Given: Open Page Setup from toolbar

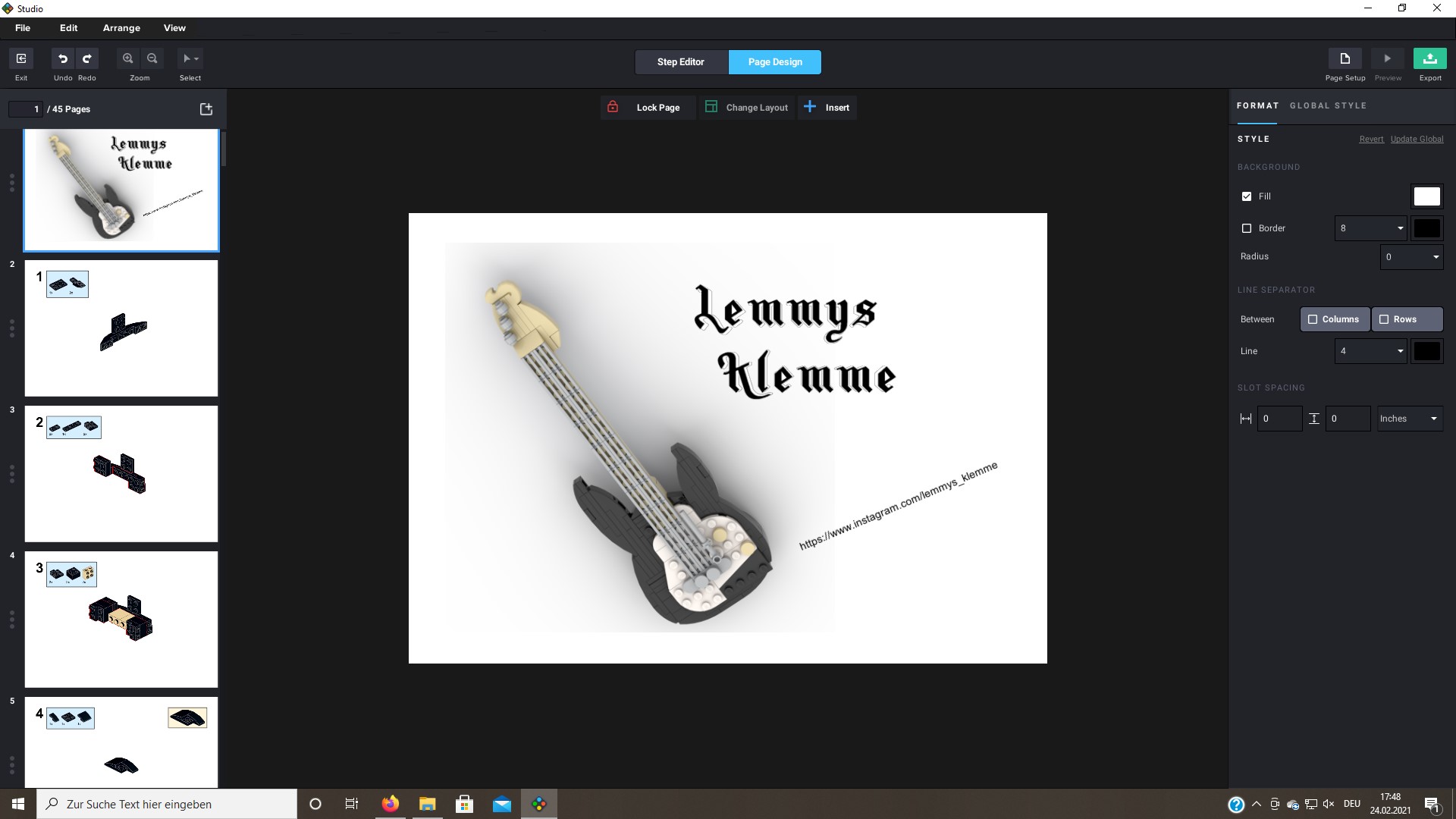Looking at the screenshot, I should (x=1345, y=59).
